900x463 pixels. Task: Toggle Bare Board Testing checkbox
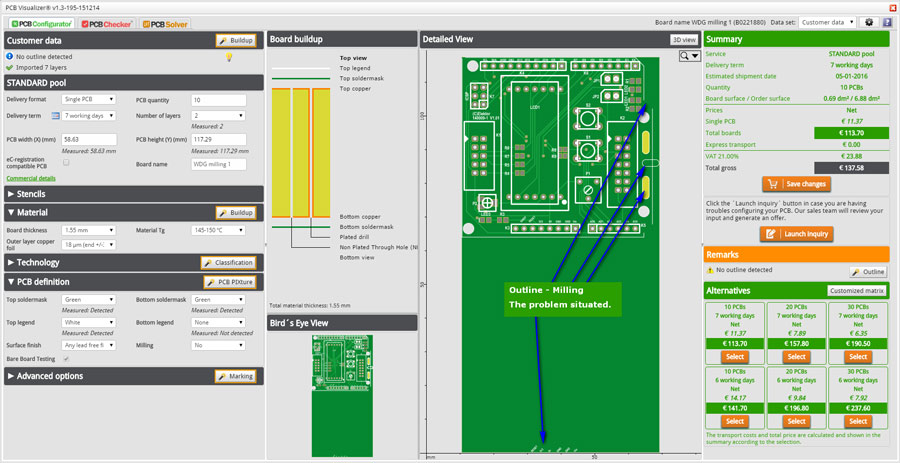(x=66, y=359)
